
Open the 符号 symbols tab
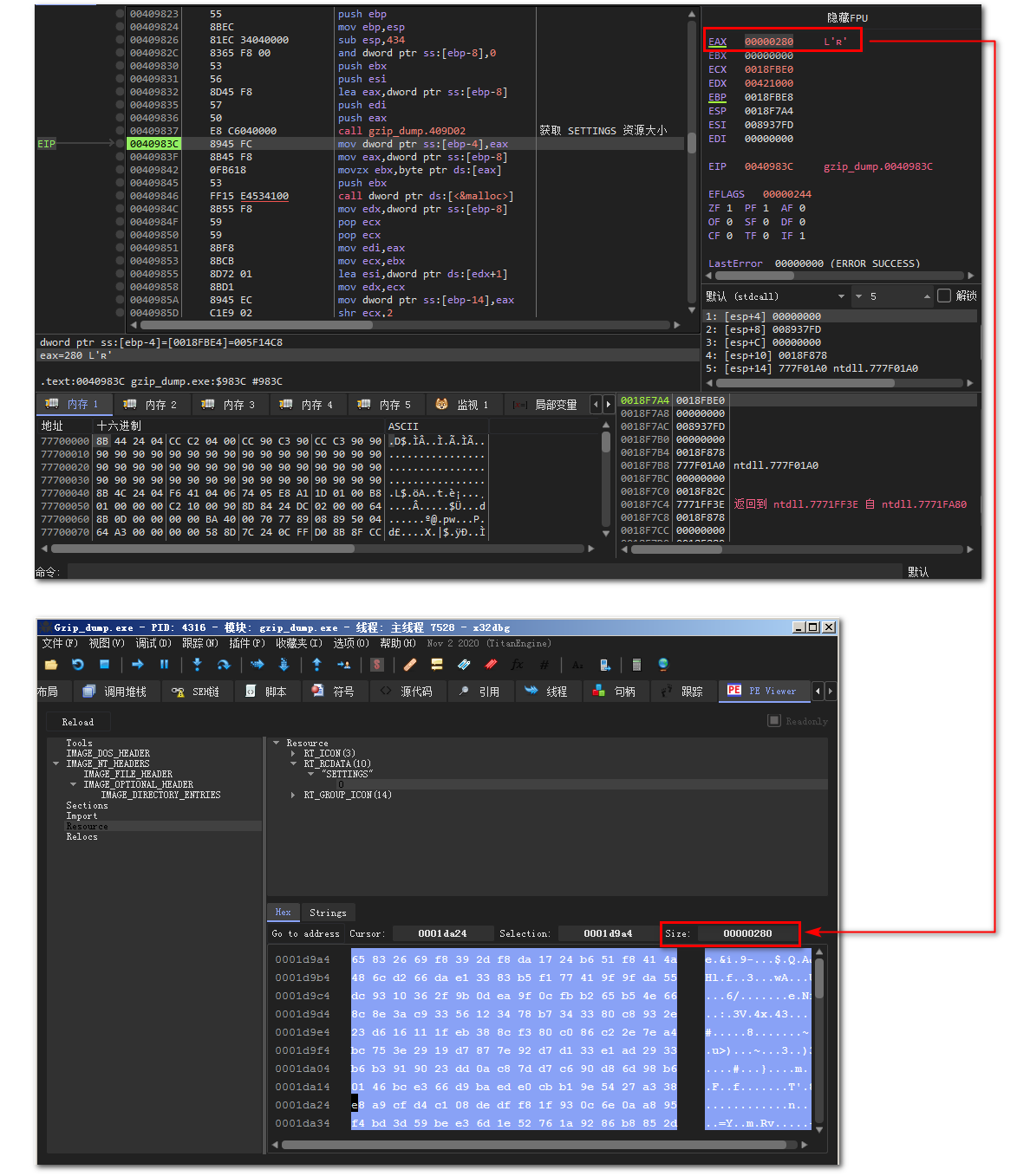[333, 692]
